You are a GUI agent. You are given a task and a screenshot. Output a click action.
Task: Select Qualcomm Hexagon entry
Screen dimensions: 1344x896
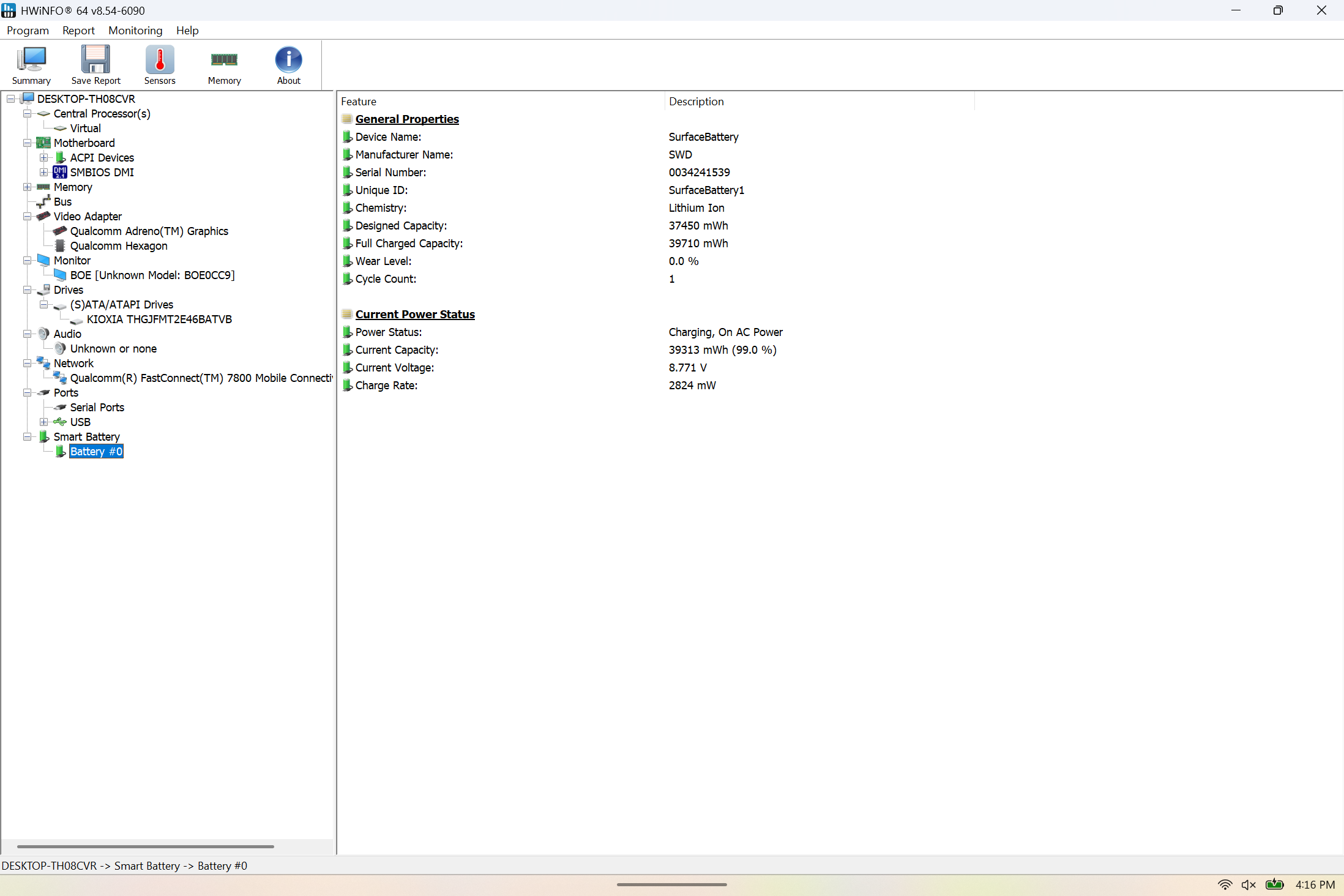coord(119,245)
